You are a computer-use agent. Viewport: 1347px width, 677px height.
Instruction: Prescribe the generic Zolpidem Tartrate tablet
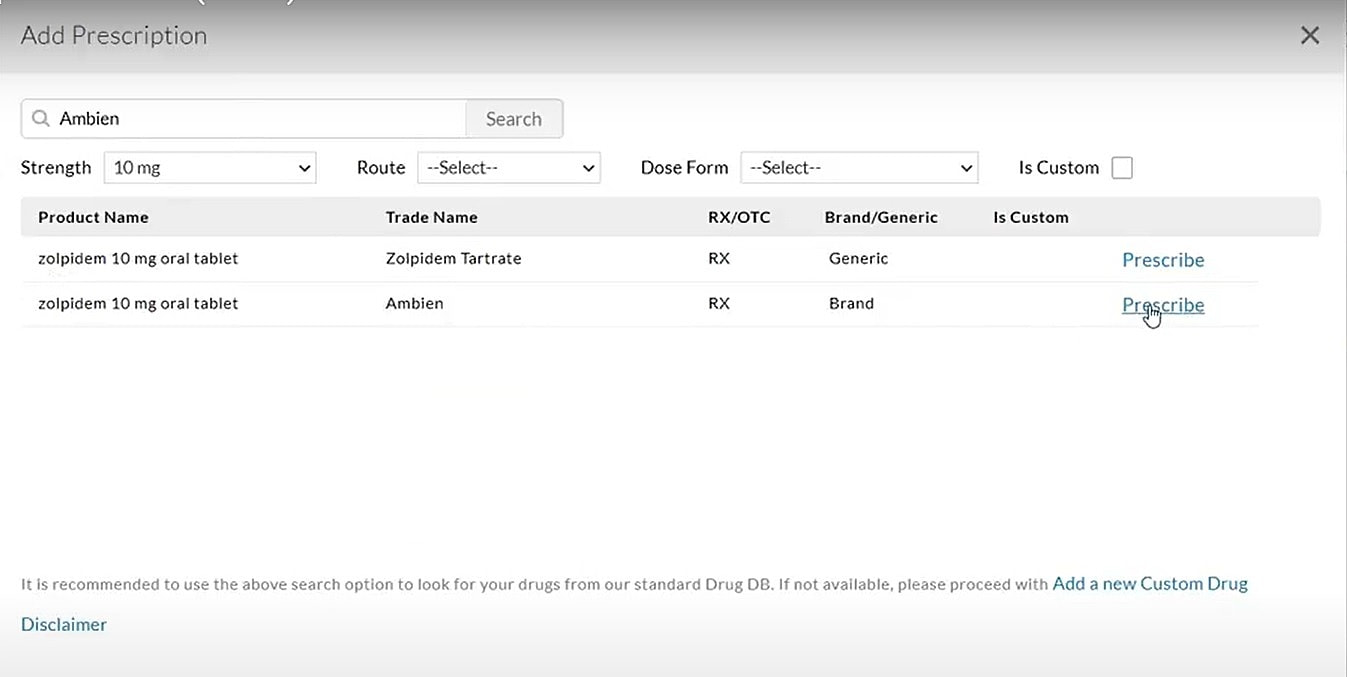coord(1163,259)
